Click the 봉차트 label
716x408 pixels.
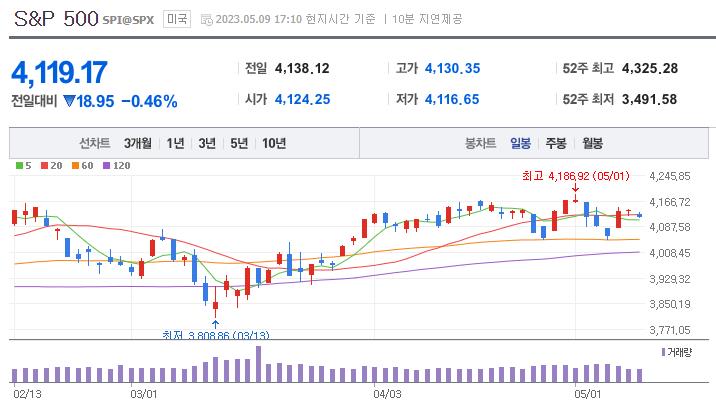480,143
